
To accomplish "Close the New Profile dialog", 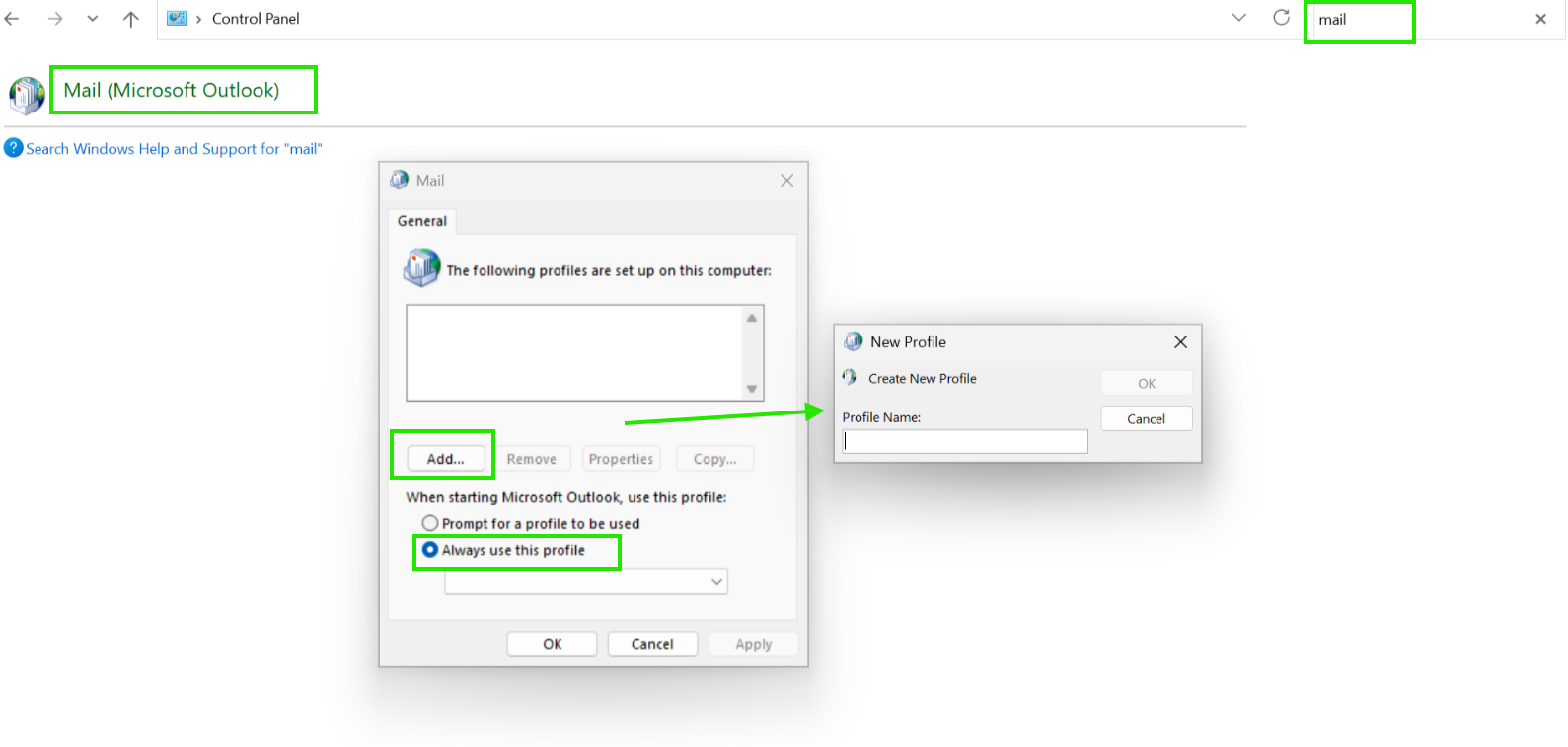I will tap(1180, 341).
